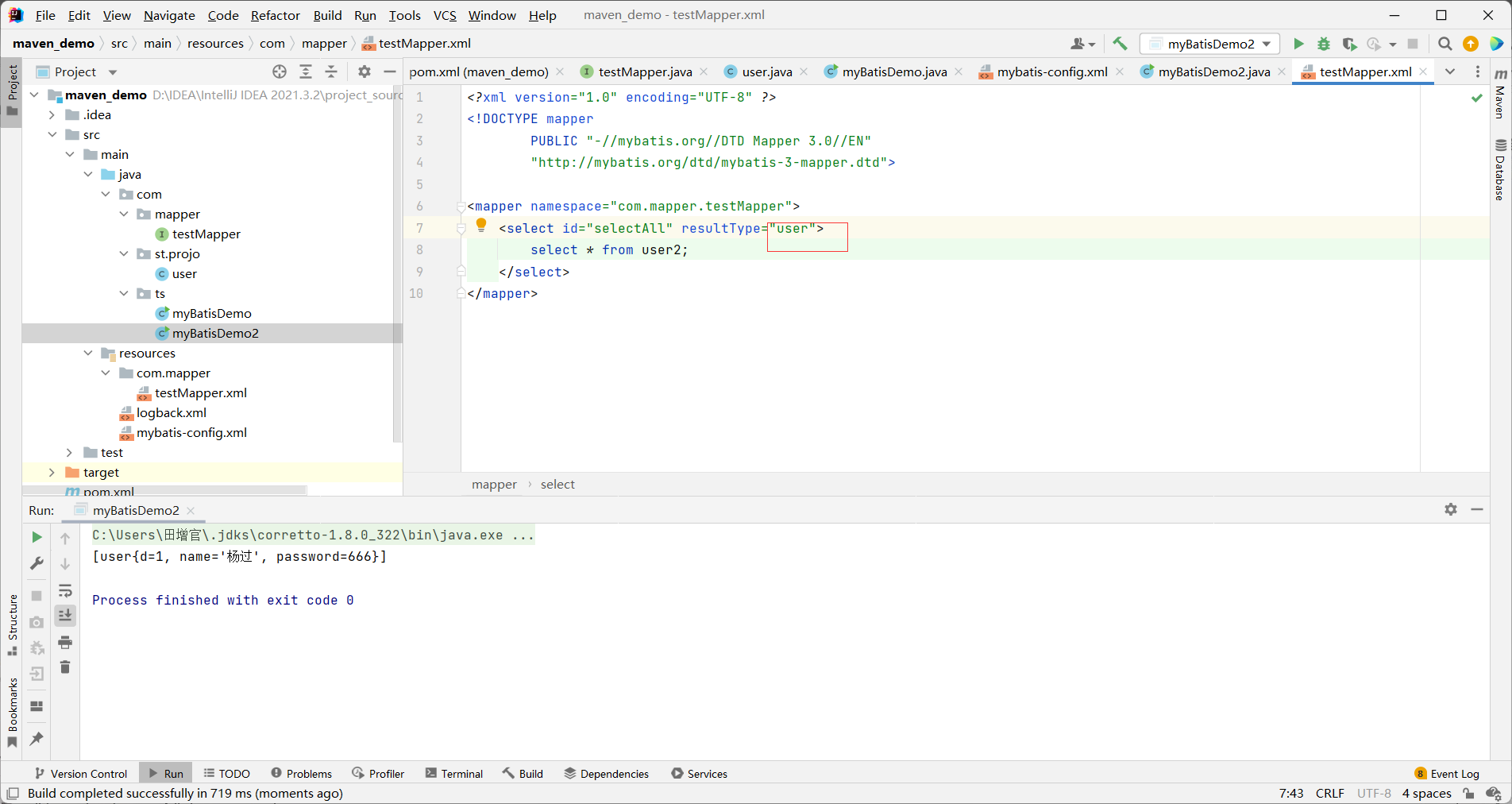Open Project panel settings gear
This screenshot has height=804, width=1512.
click(x=364, y=72)
